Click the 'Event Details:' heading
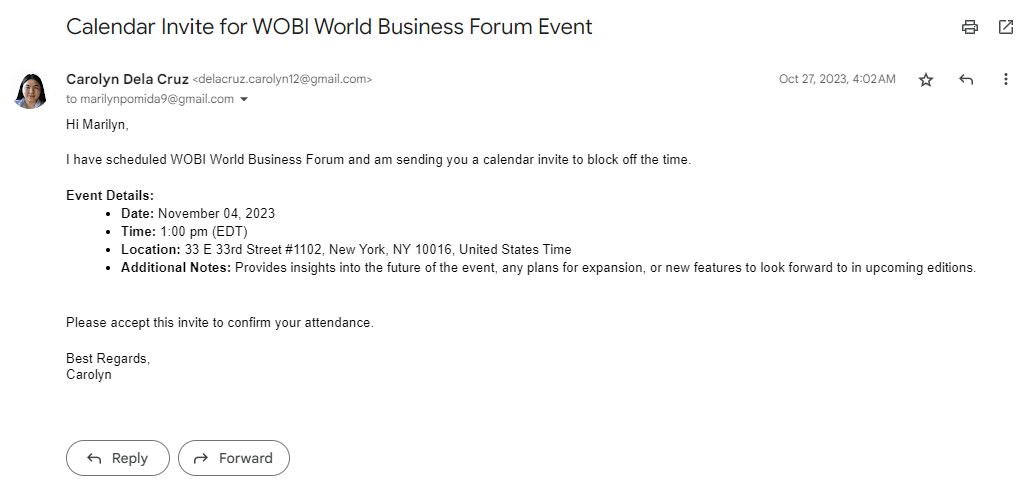Image resolution: width=1032 pixels, height=493 pixels. click(110, 196)
